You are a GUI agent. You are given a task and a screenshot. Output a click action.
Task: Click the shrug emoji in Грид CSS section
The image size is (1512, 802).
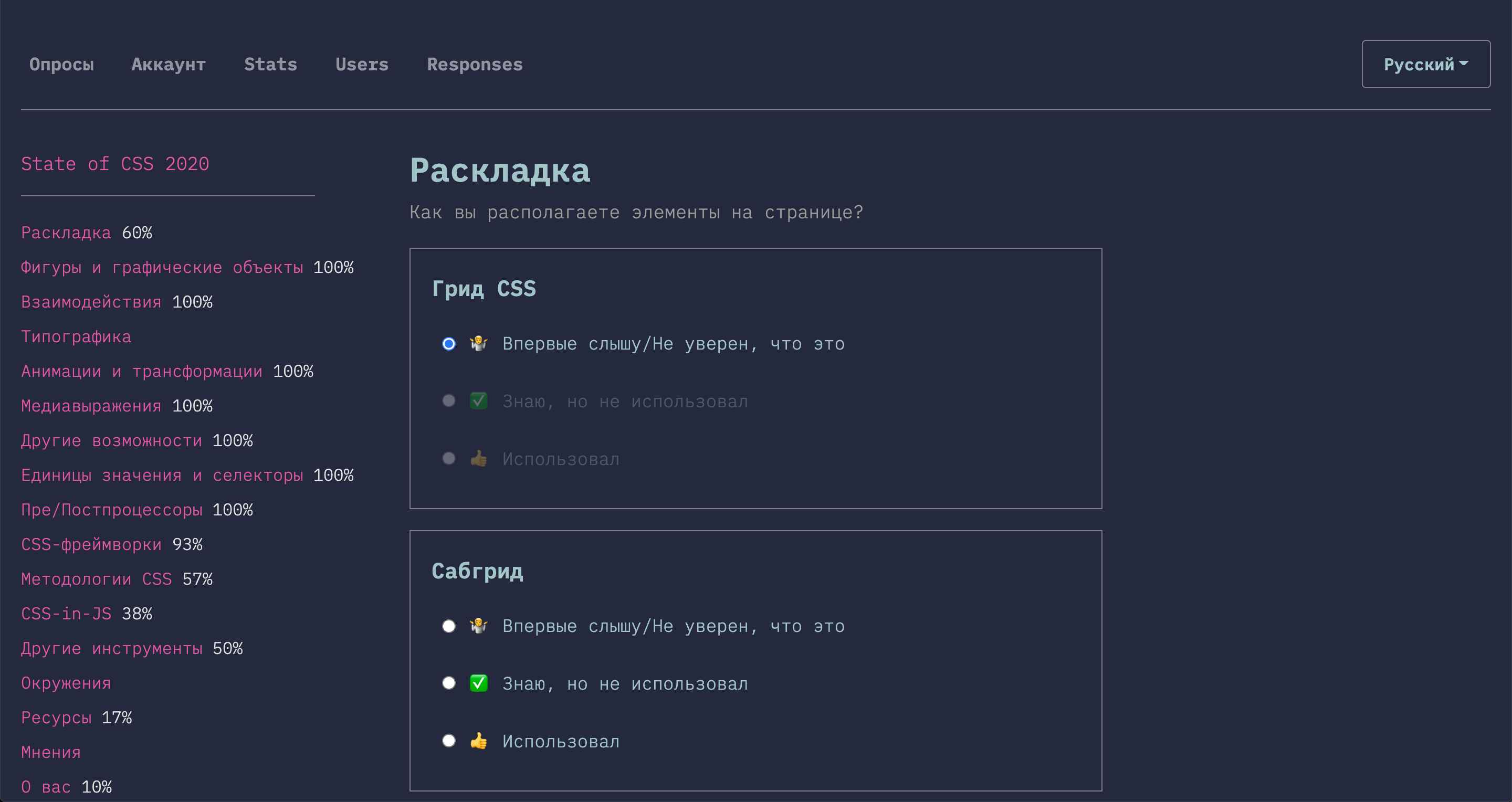click(x=478, y=343)
